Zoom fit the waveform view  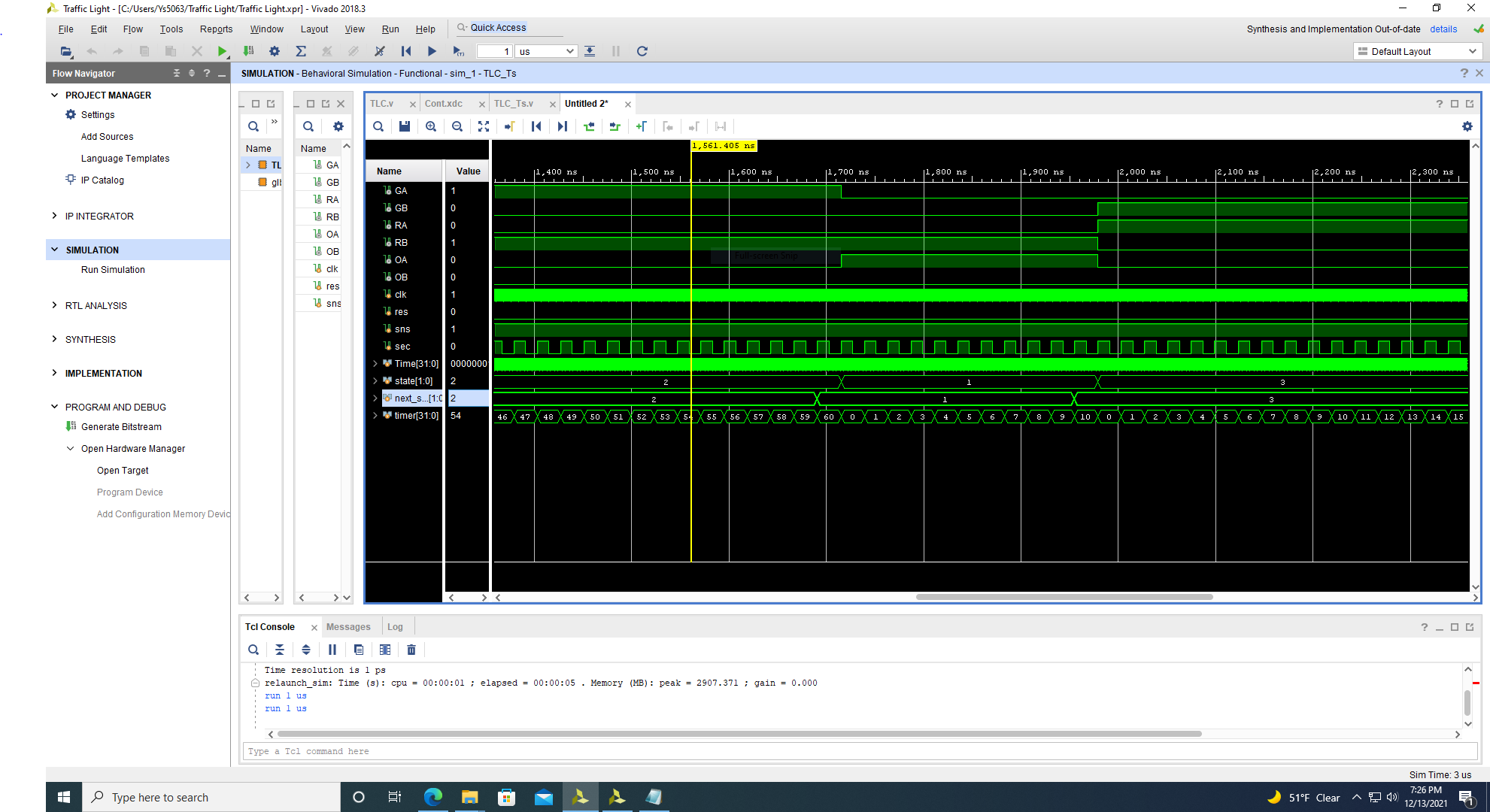pos(484,126)
